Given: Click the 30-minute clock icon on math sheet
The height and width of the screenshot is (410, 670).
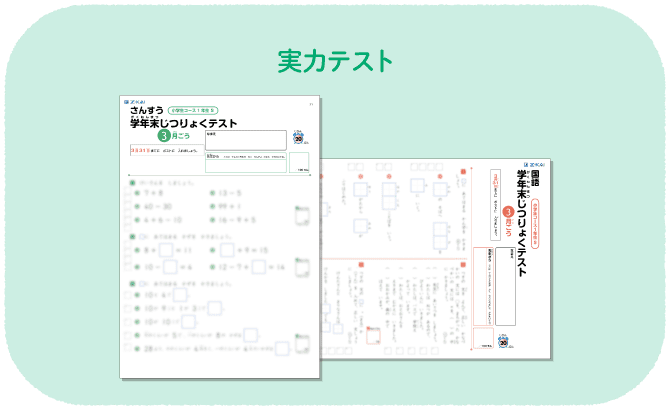Looking at the screenshot, I should click(299, 138).
